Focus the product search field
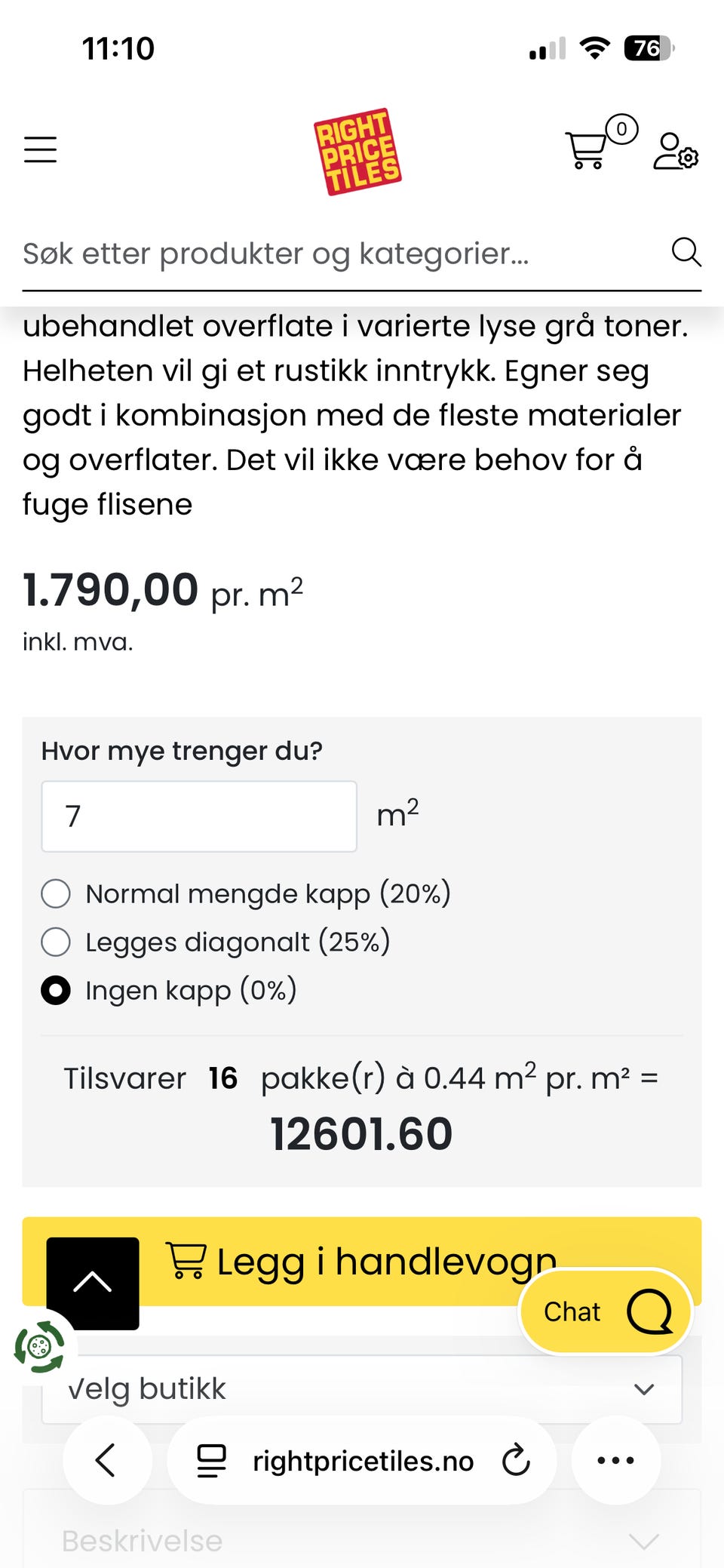 click(343, 254)
